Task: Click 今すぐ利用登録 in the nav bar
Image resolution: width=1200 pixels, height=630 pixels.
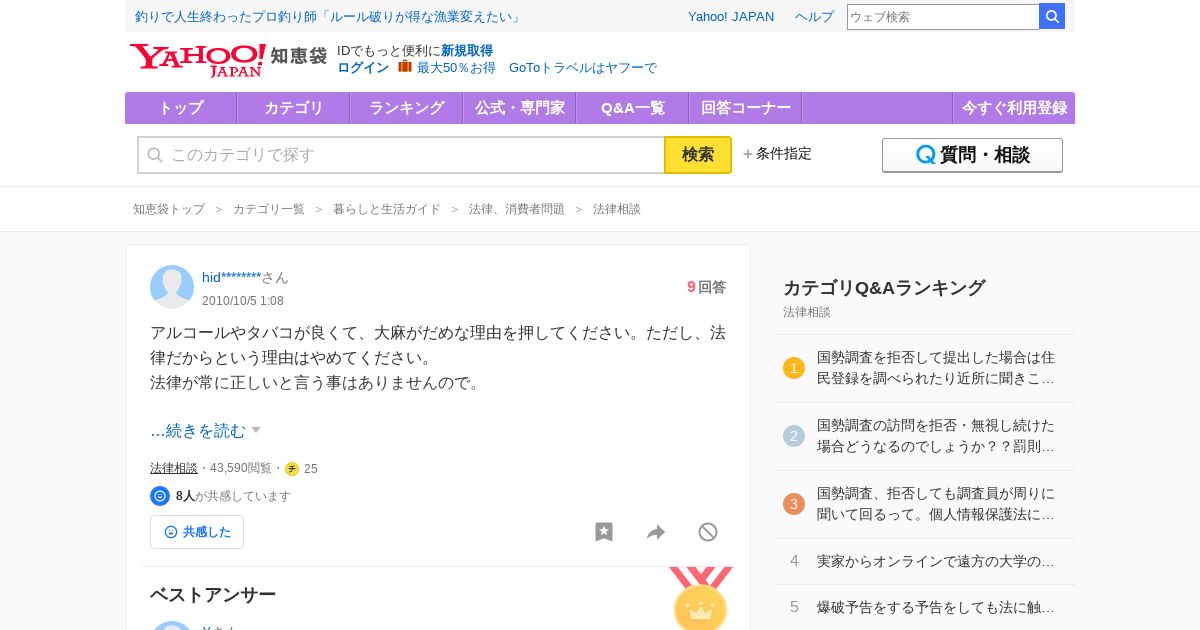Action: click(1014, 108)
